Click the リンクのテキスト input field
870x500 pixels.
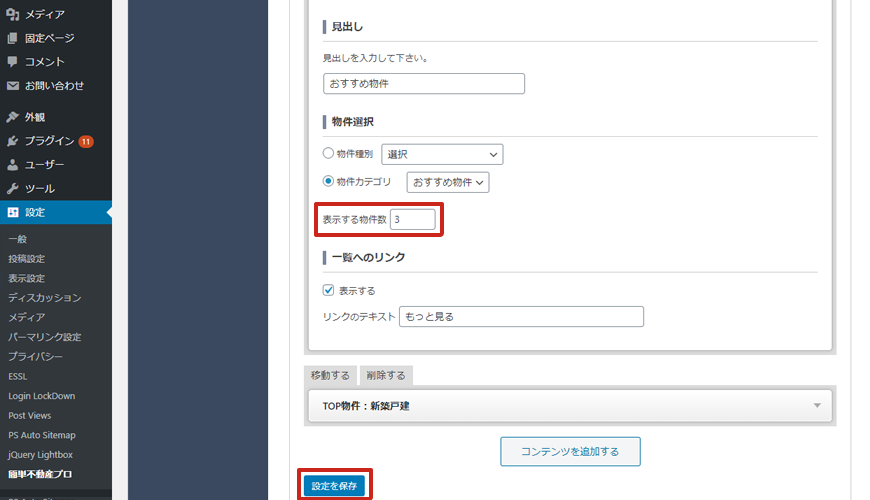tap(520, 317)
